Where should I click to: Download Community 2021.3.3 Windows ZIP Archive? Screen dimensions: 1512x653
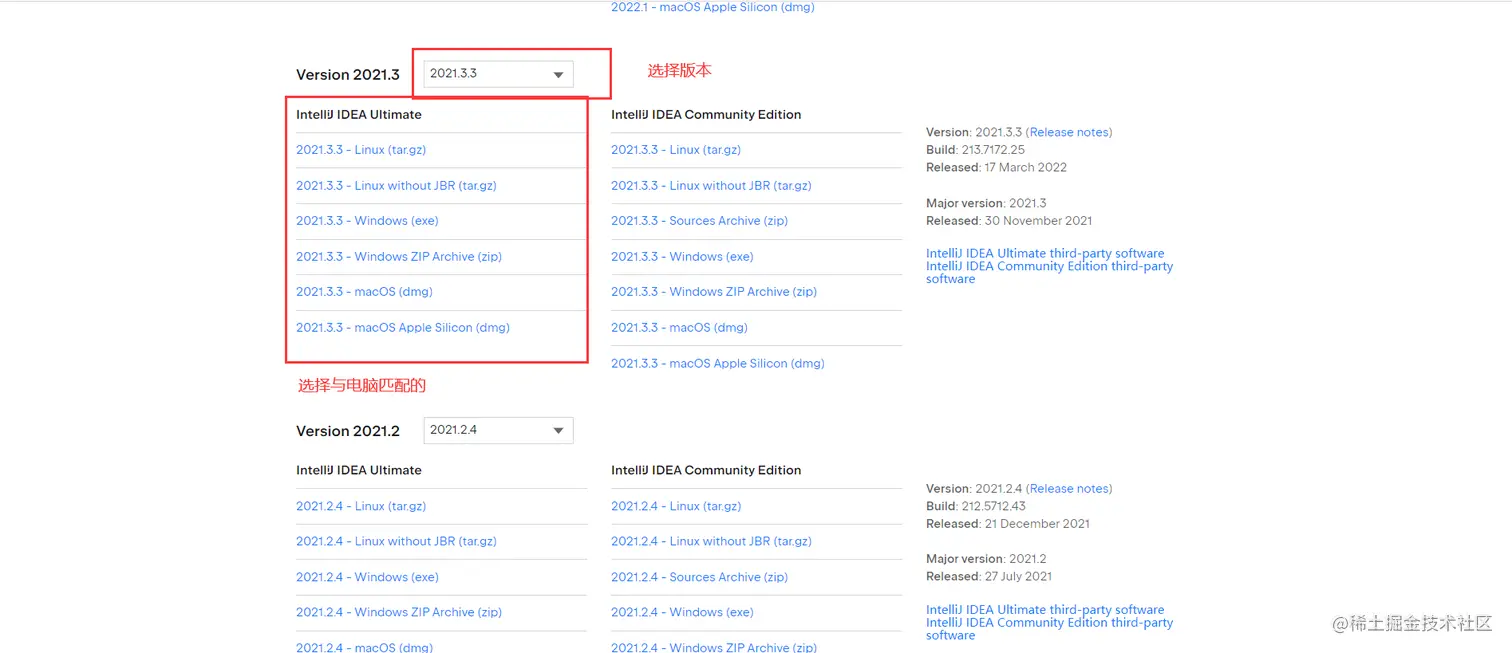tap(714, 292)
